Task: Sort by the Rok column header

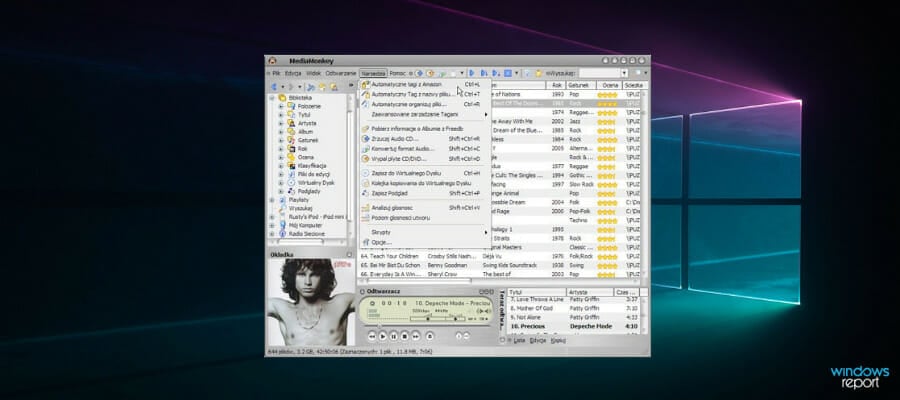Action: point(556,85)
